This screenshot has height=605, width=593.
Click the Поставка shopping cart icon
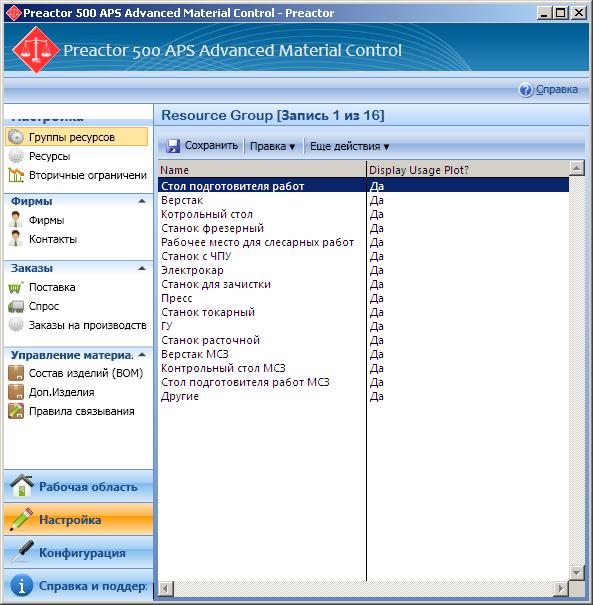tap(16, 287)
